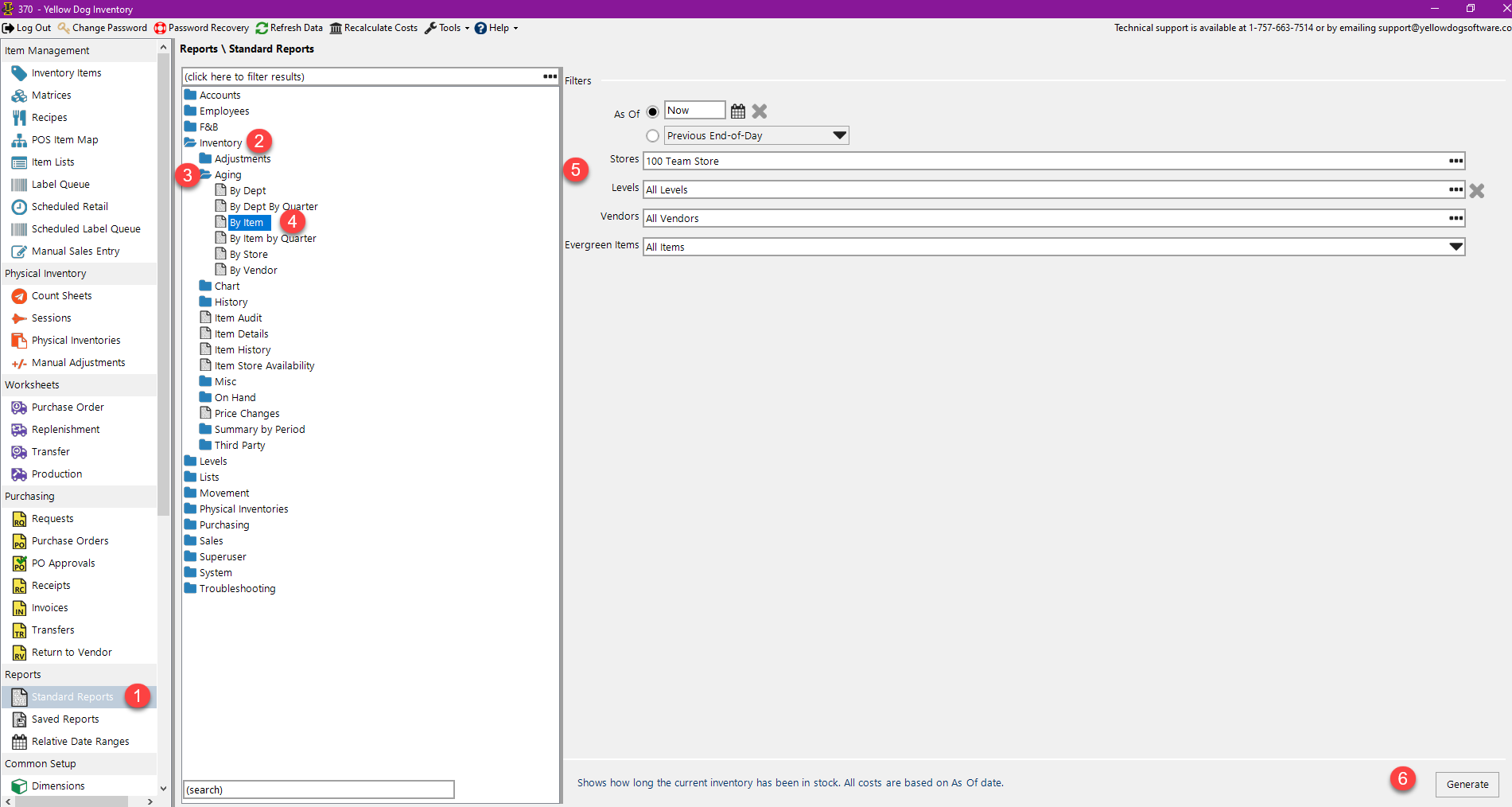
Task: Open the report tree filter ellipsis
Action: point(550,76)
